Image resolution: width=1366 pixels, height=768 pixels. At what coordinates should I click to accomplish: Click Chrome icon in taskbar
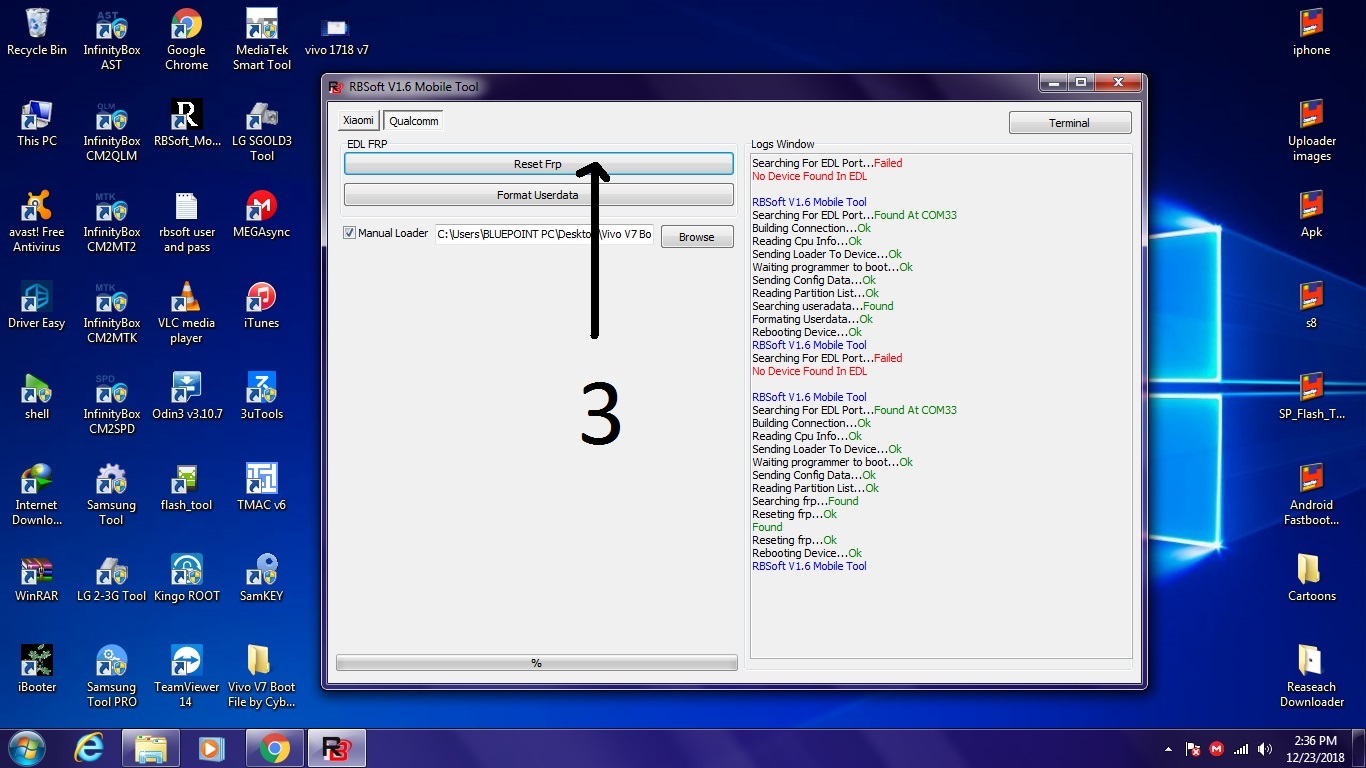tap(273, 748)
